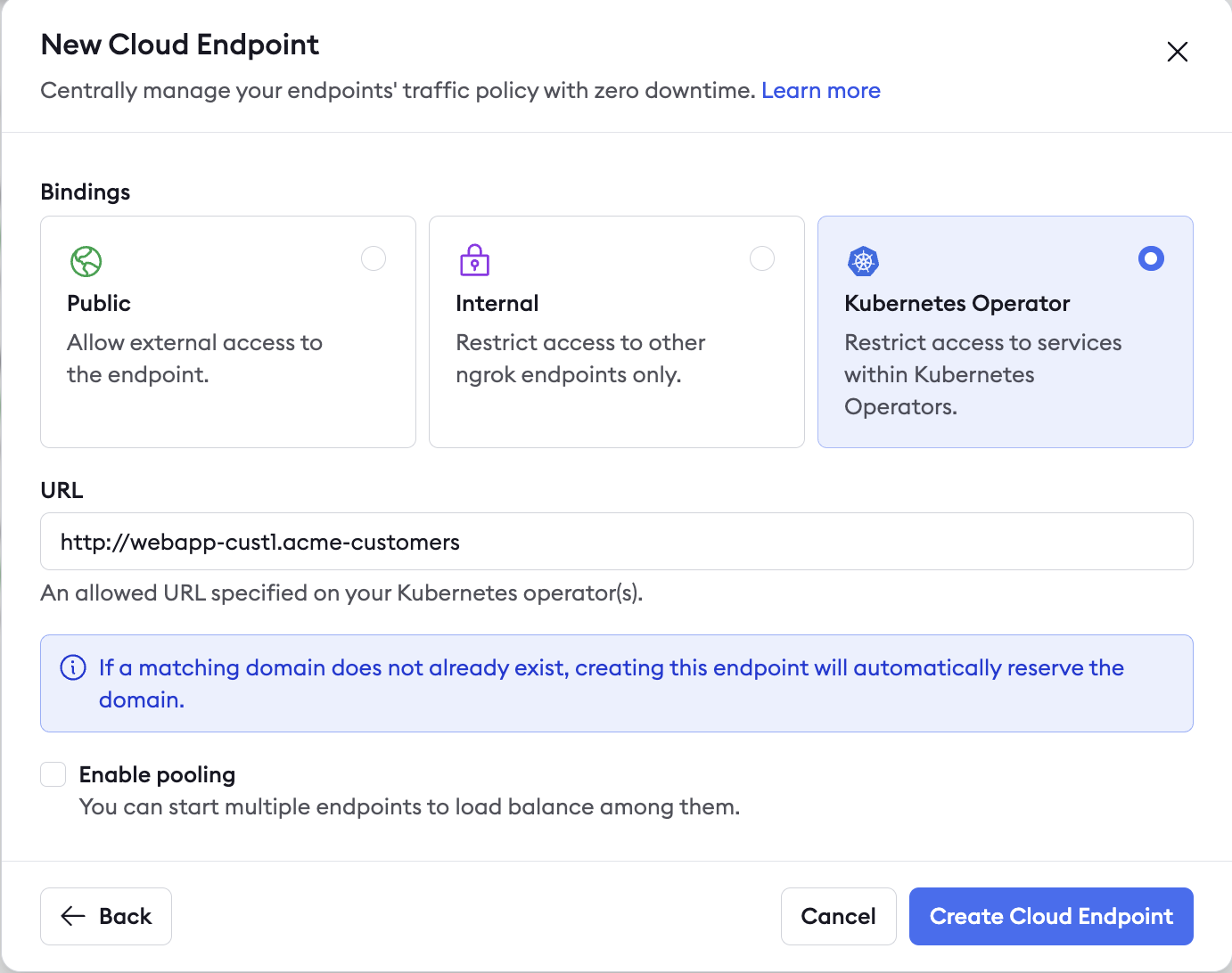Click the info circle icon in banner
Image resolution: width=1232 pixels, height=973 pixels.
[73, 667]
